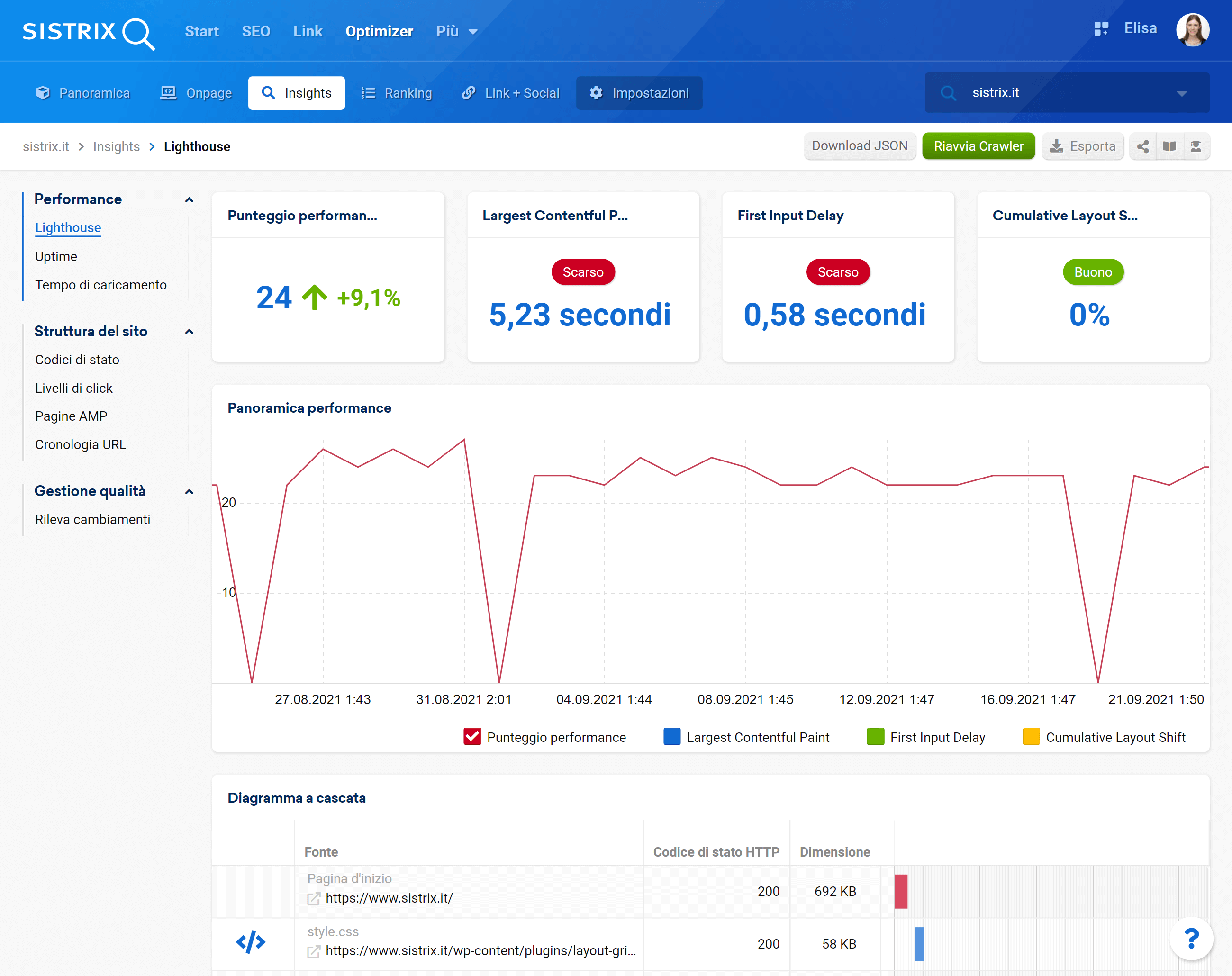Open Codici di stato in sidebar
Viewport: 1232px width, 976px height.
click(x=77, y=360)
